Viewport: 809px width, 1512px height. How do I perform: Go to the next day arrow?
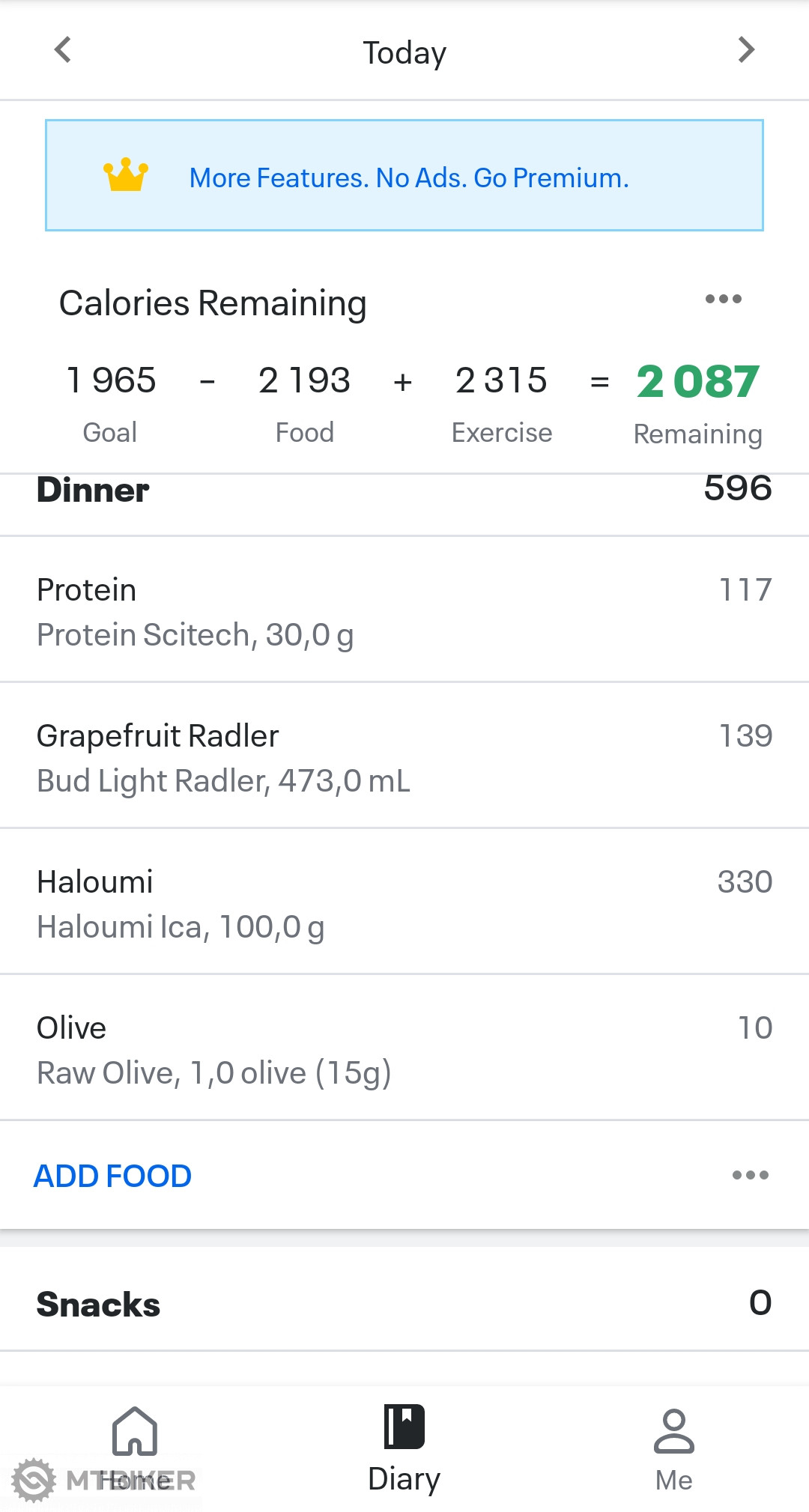745,50
